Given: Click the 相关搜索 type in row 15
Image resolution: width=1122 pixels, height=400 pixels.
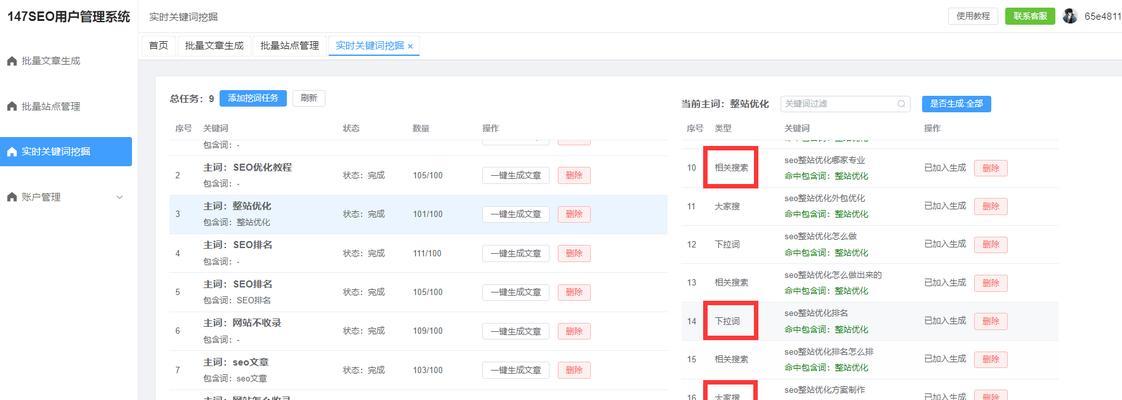Looking at the screenshot, I should 731,359.
